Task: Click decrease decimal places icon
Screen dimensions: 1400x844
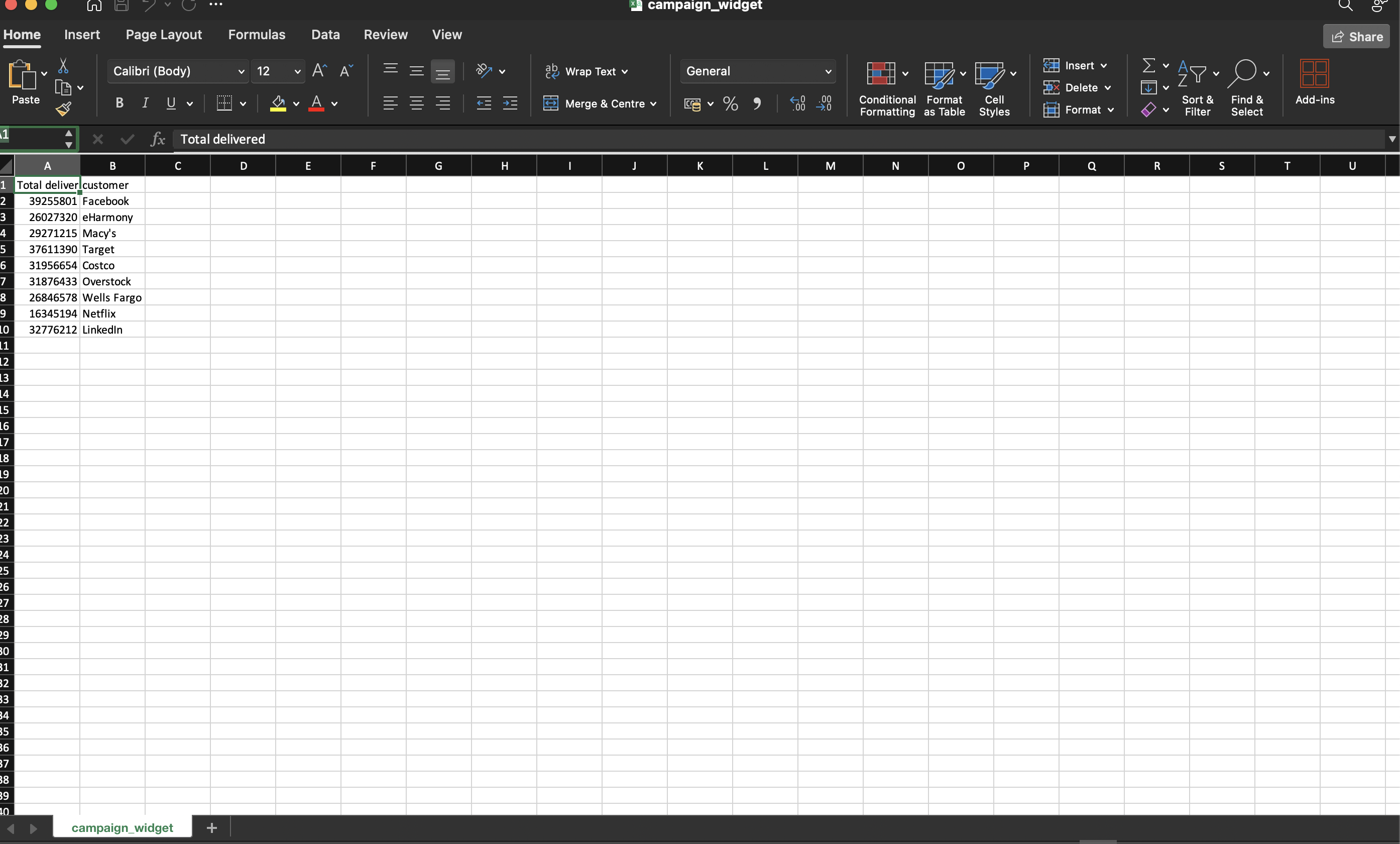Action: coord(824,103)
